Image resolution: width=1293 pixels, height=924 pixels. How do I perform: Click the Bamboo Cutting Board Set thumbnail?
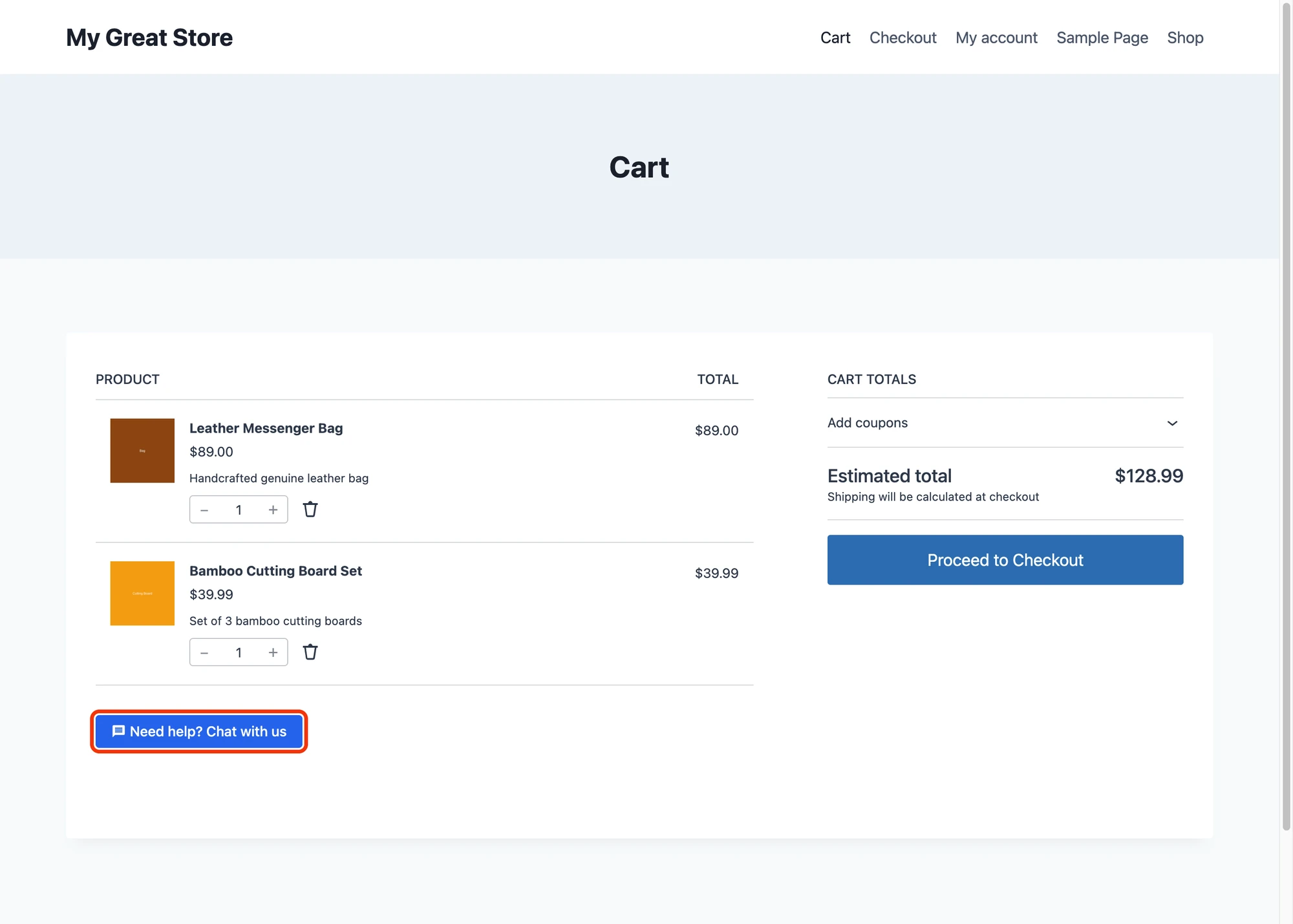pos(142,593)
